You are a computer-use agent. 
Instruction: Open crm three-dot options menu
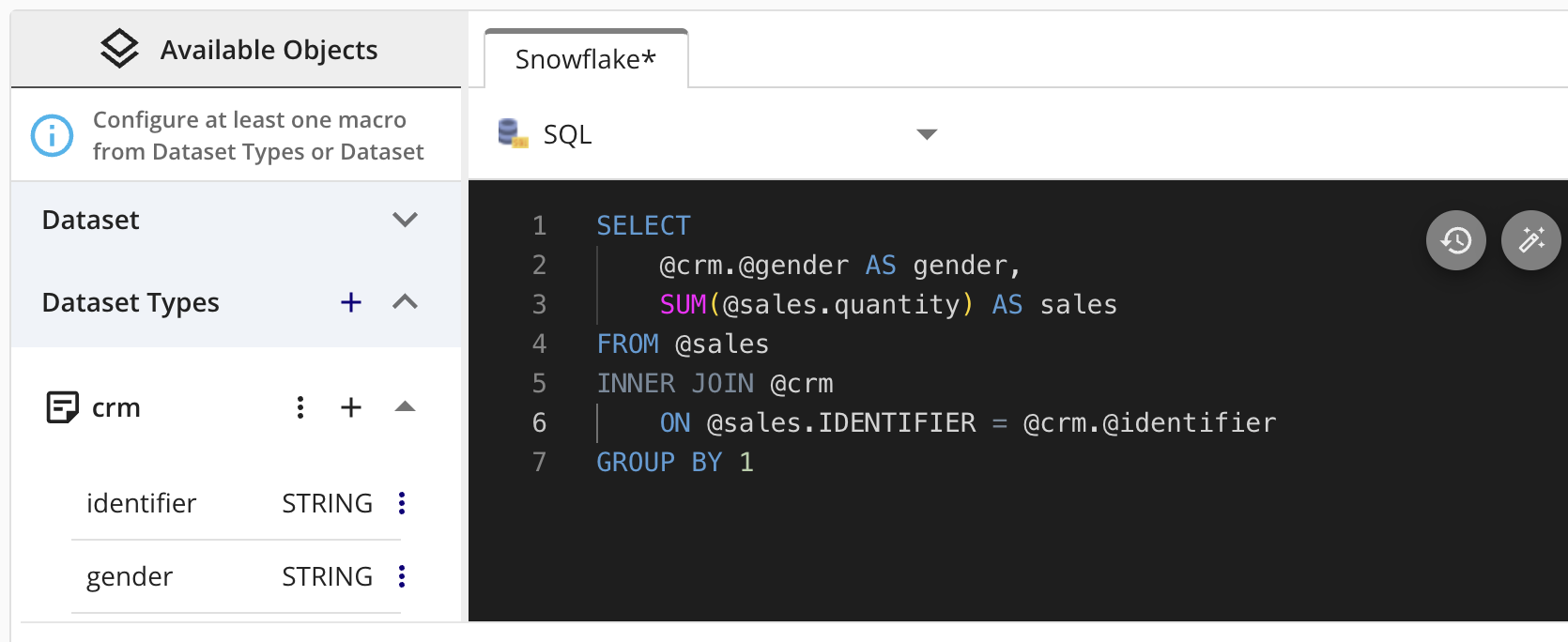click(300, 407)
